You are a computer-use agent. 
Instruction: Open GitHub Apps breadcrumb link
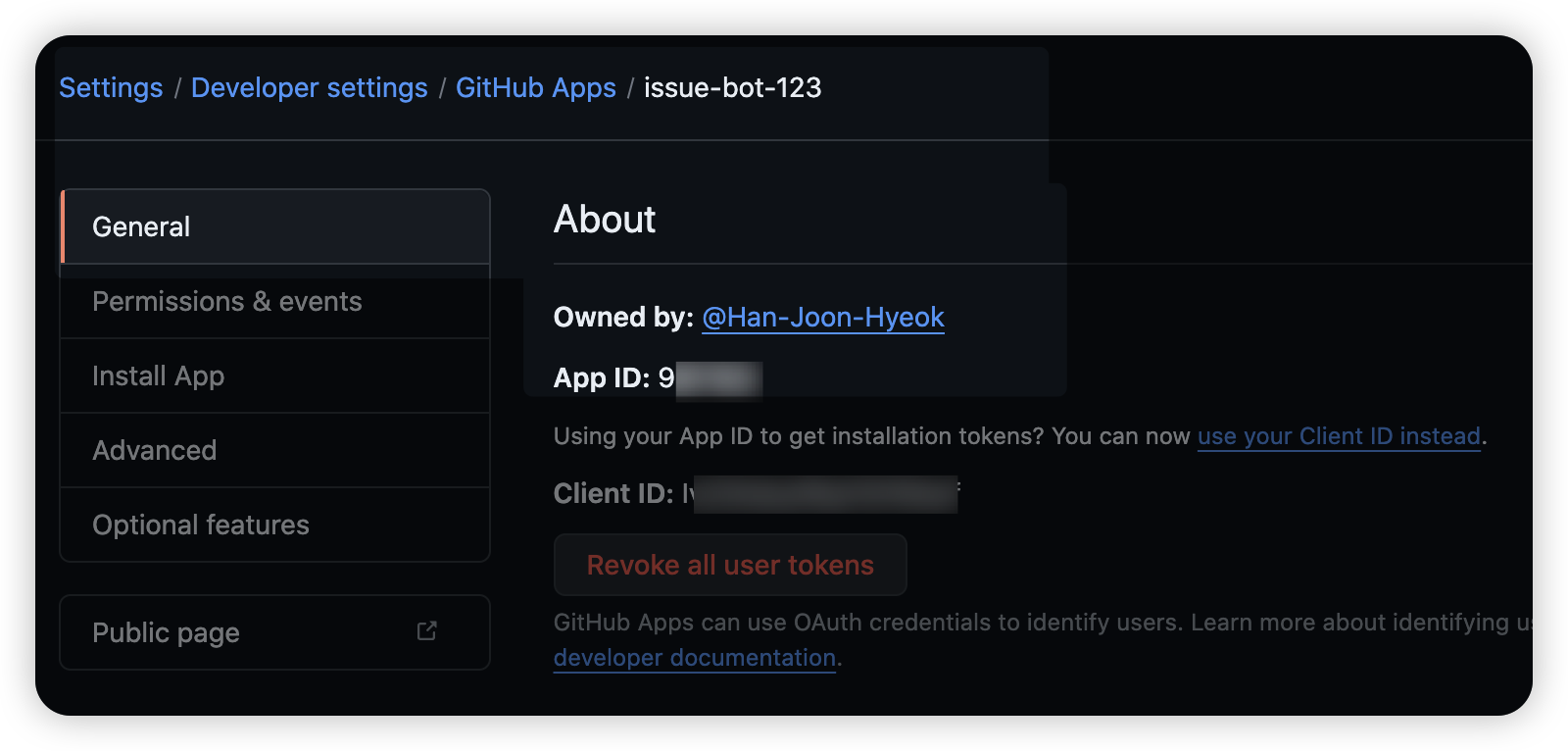coord(535,88)
